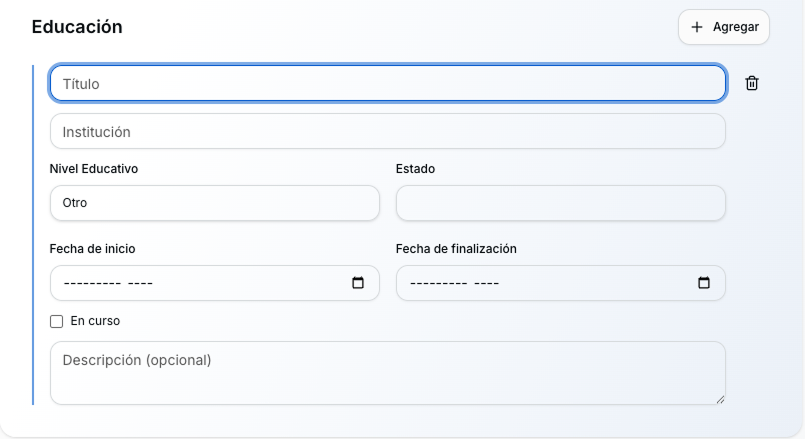The height and width of the screenshot is (439, 805).
Task: Click the "Fecha de inicio" field label
Action: [x=92, y=249]
